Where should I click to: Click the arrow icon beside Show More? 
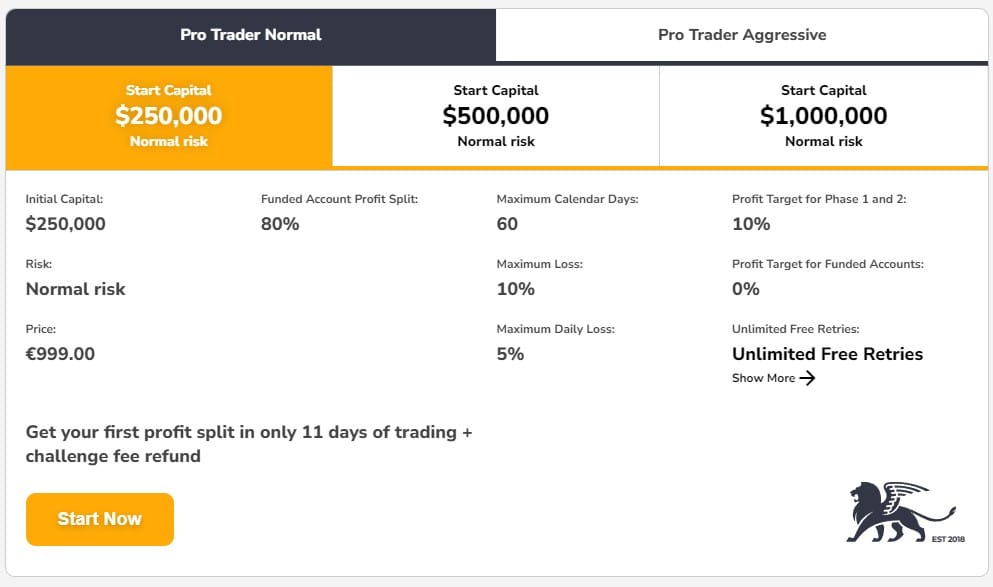(x=808, y=378)
